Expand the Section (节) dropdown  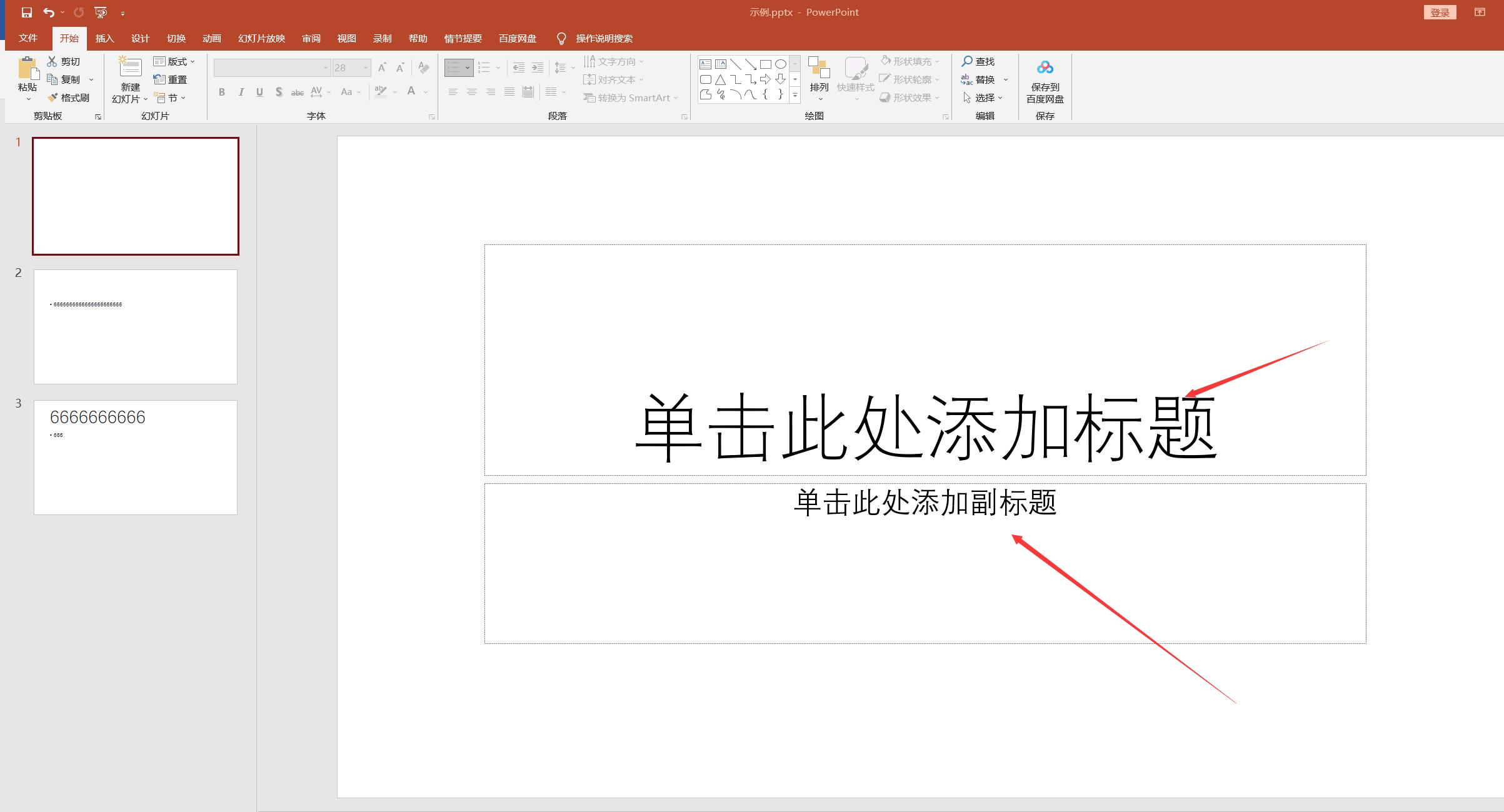point(170,98)
